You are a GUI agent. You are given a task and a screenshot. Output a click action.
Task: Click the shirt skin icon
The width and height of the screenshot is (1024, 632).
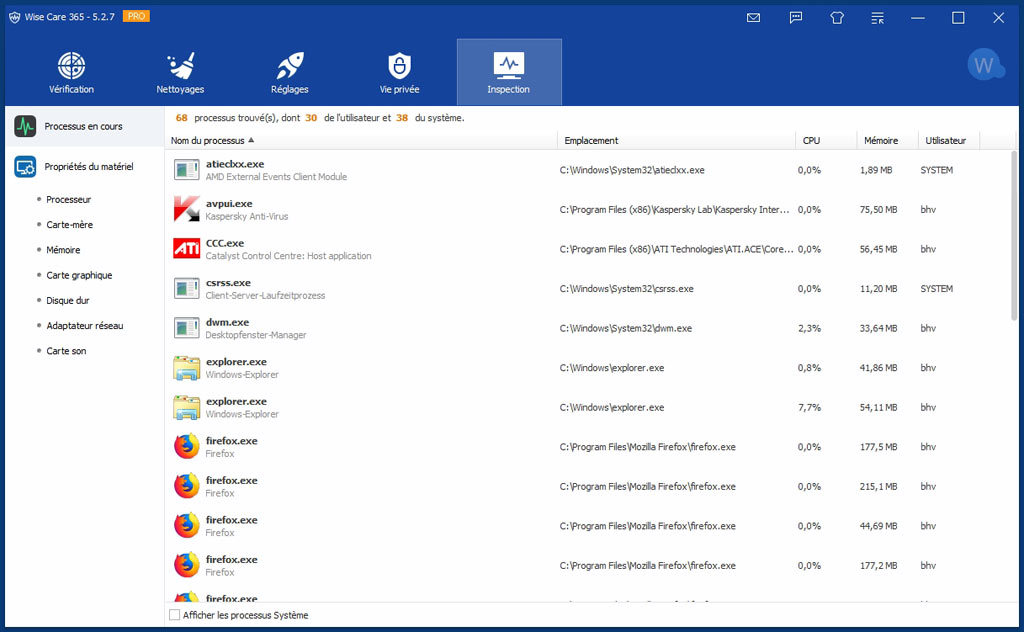coord(837,18)
